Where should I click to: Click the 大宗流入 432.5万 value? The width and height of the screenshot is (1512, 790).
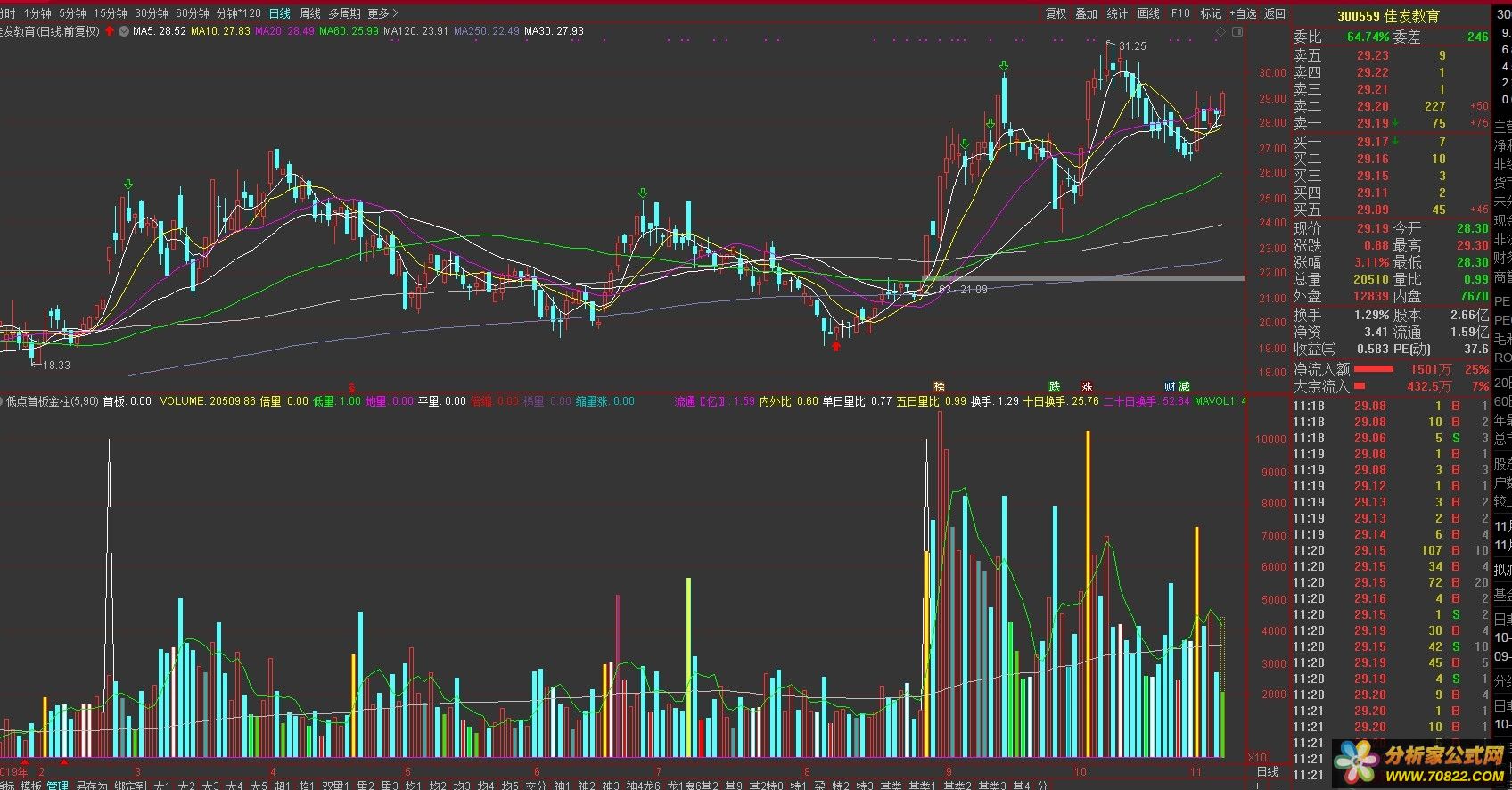coord(1428,386)
